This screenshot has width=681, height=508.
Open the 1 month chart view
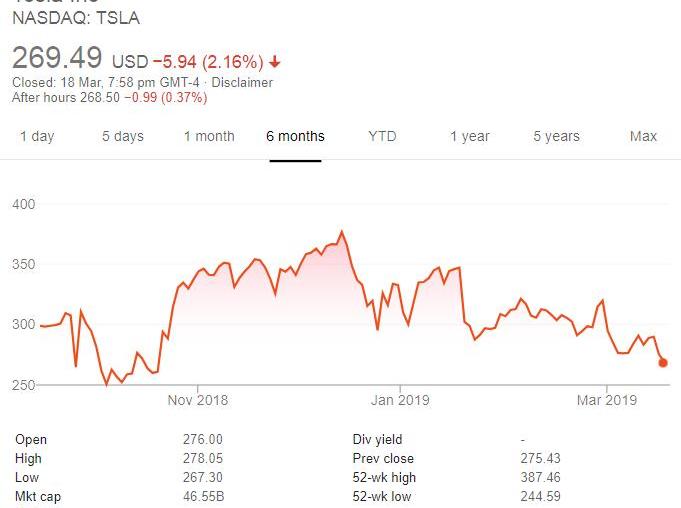(209, 136)
